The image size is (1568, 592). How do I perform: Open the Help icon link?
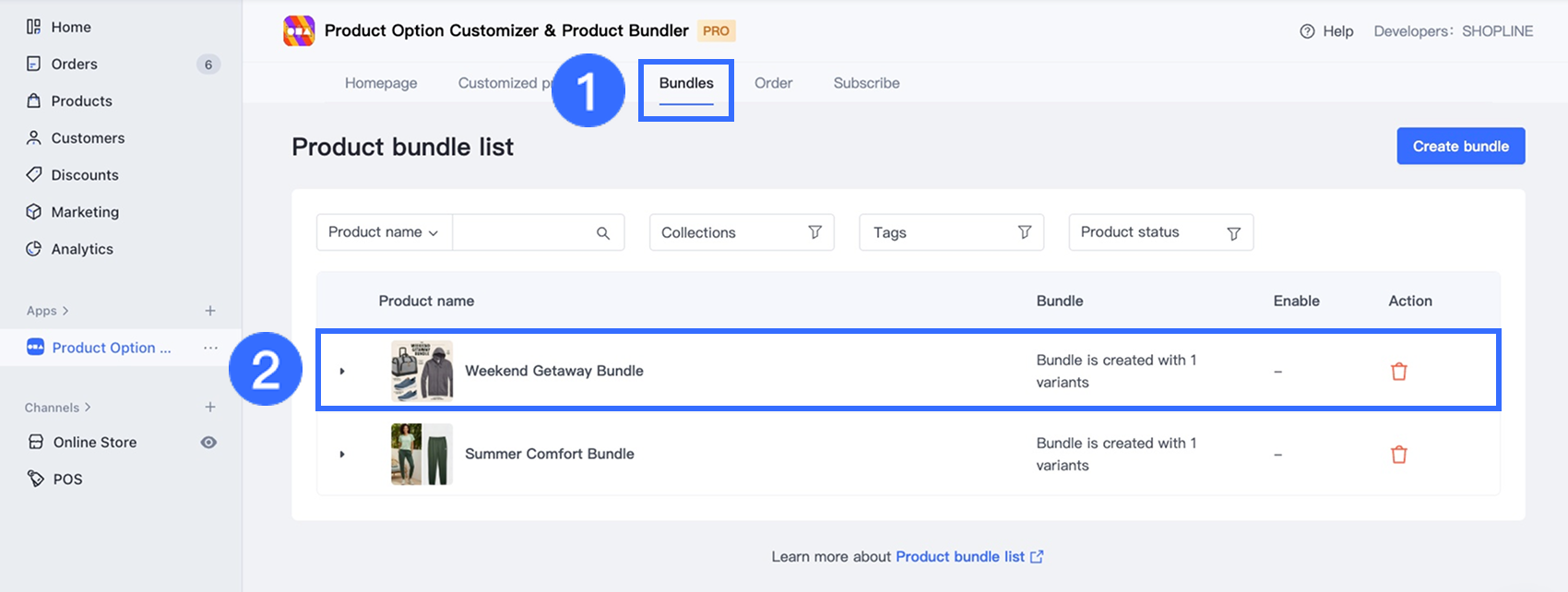(x=1307, y=31)
